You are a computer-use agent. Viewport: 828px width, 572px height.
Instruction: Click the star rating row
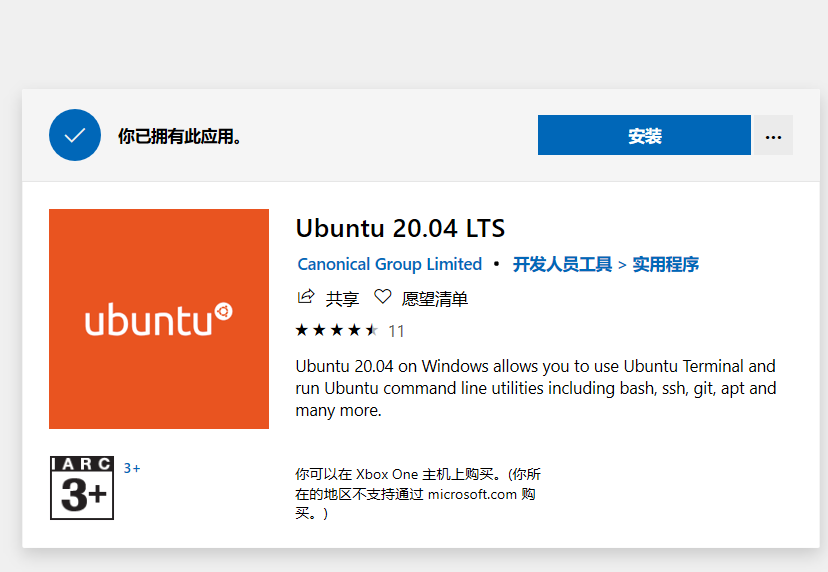click(x=337, y=330)
